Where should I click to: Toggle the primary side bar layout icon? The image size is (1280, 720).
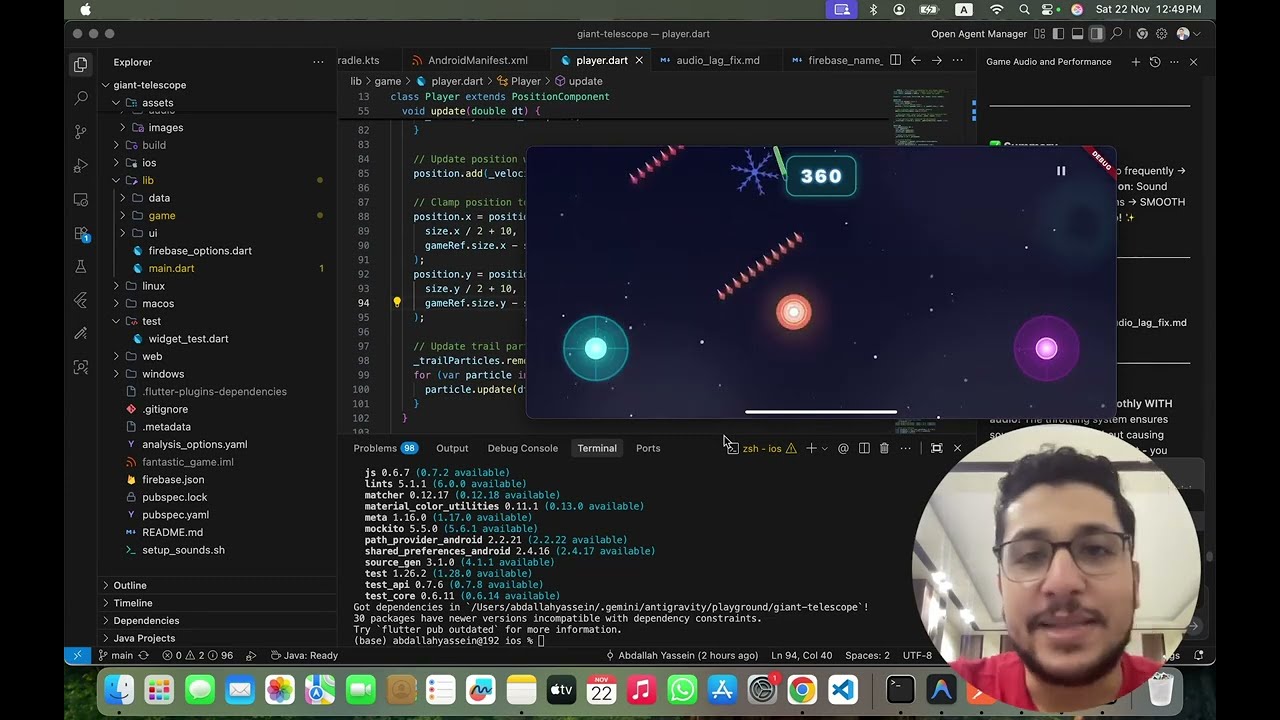(1059, 34)
